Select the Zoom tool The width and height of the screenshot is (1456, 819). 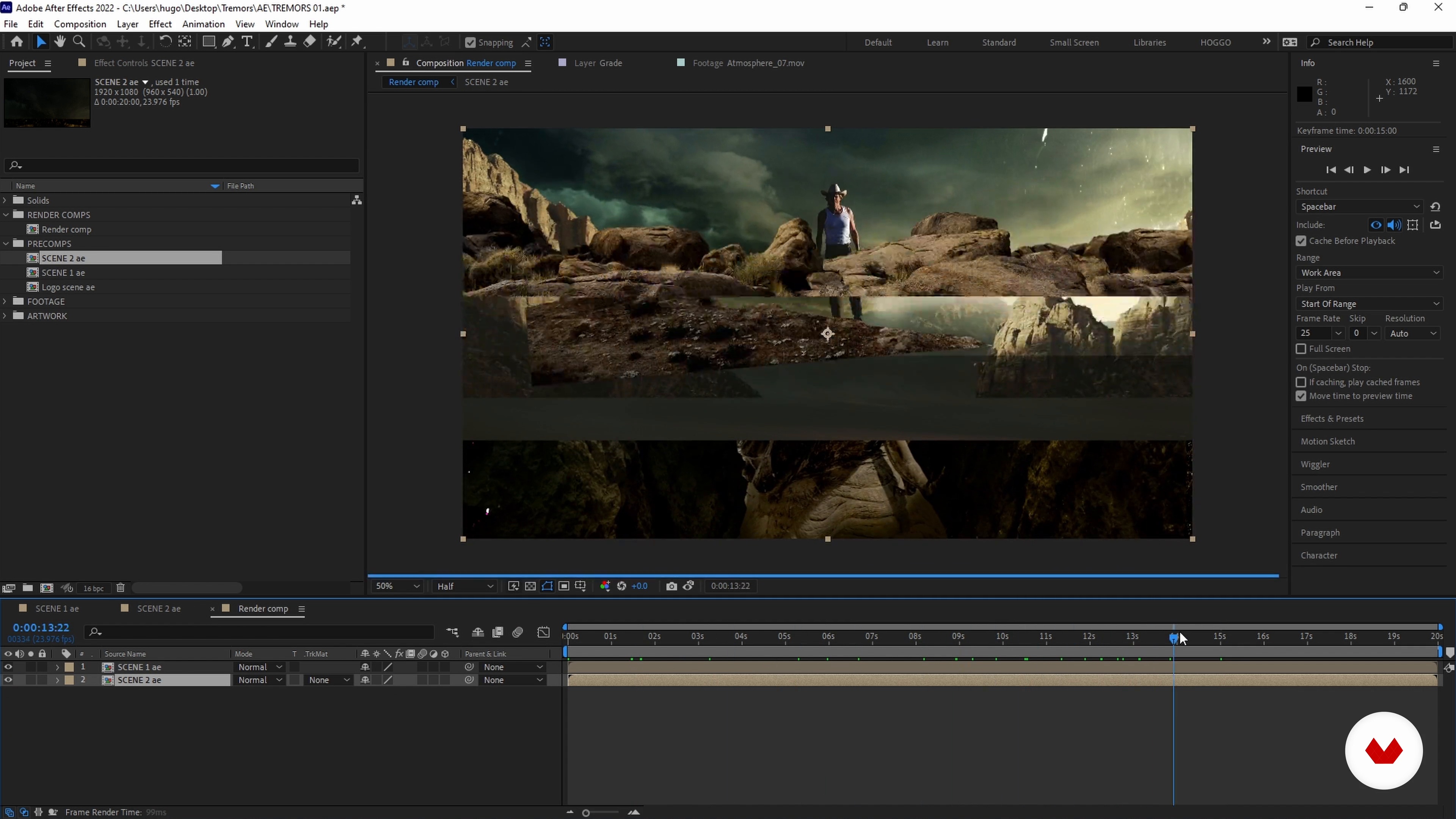tap(79, 42)
